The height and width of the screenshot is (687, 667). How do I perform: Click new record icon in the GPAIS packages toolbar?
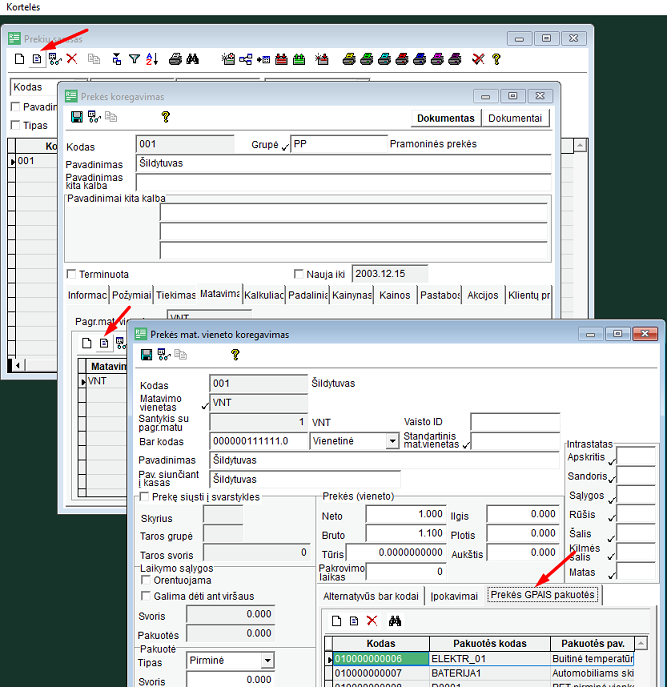coord(335,621)
